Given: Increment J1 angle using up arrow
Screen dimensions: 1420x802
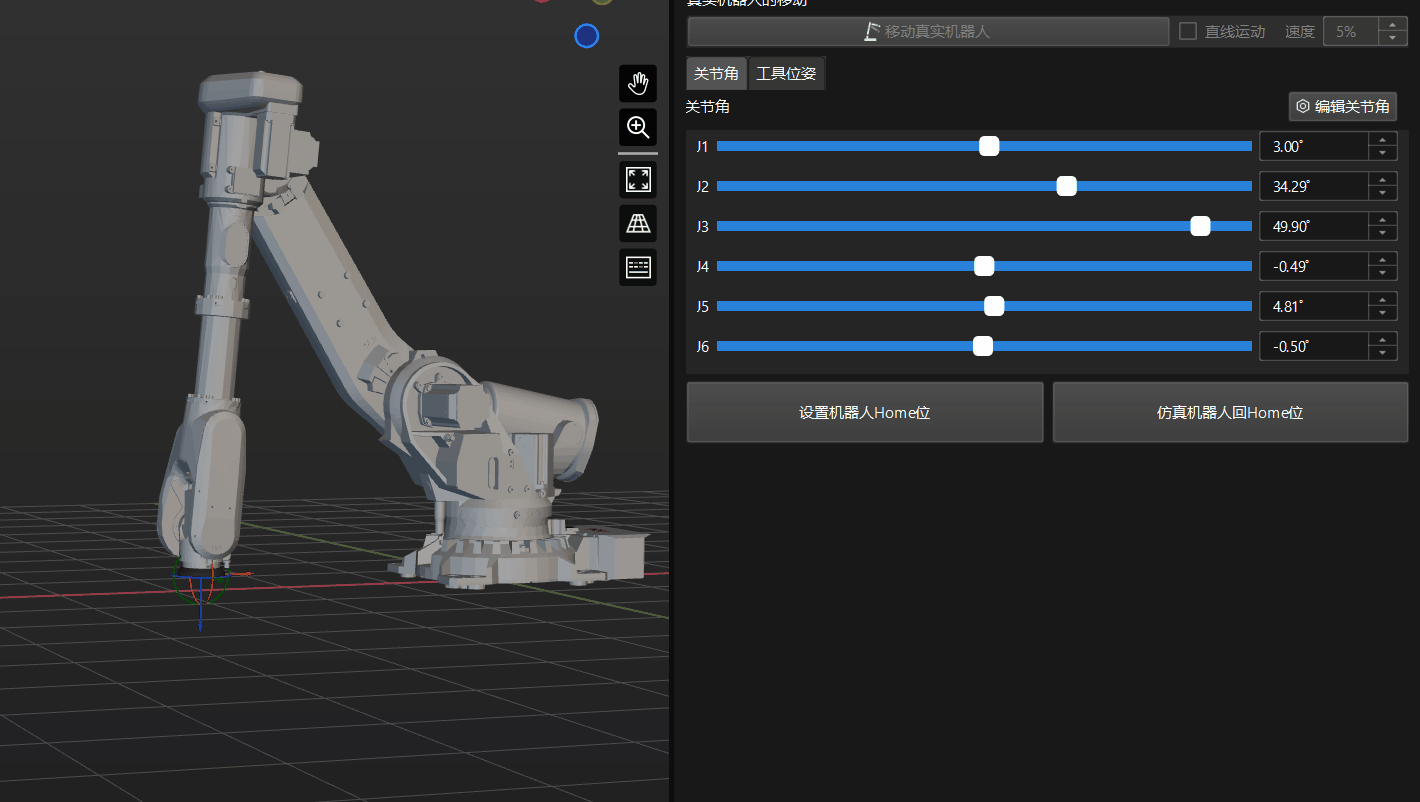Looking at the screenshot, I should click(1382, 140).
